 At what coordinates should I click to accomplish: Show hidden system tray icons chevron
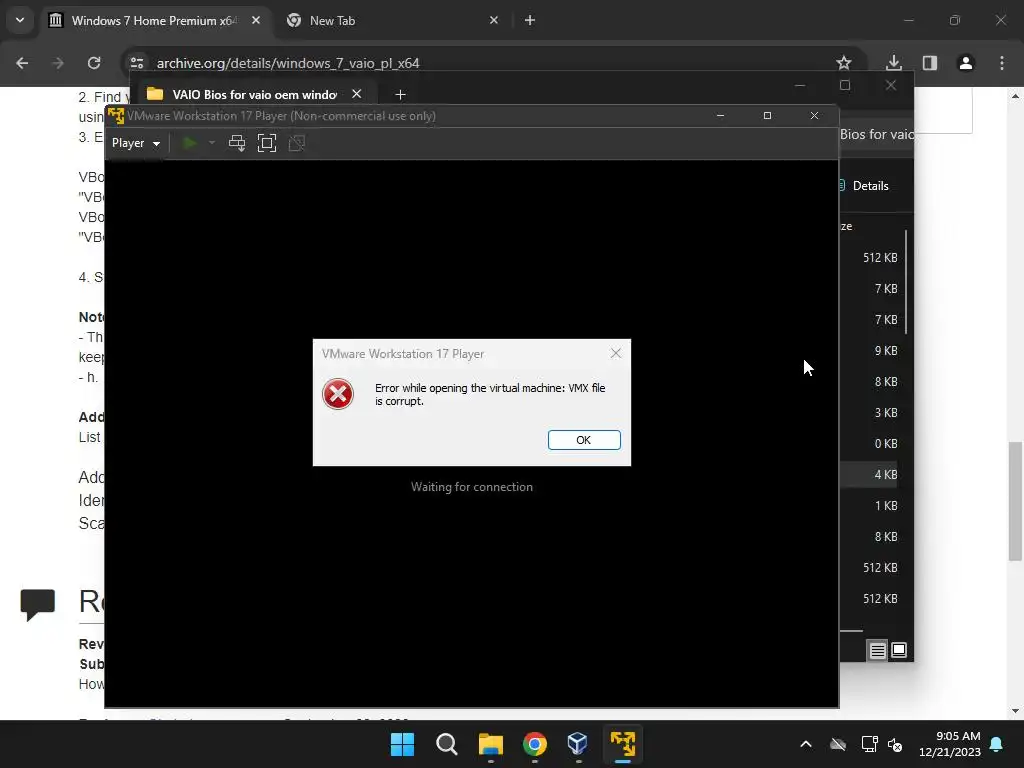tap(806, 744)
